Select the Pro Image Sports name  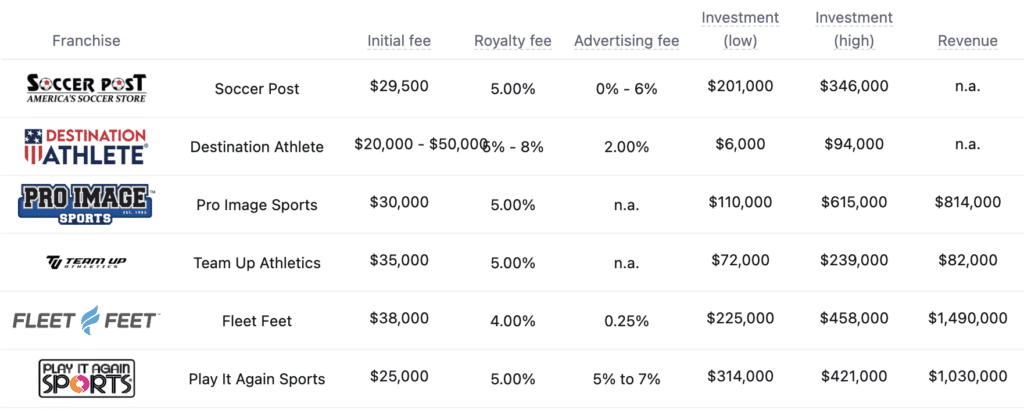tap(257, 205)
